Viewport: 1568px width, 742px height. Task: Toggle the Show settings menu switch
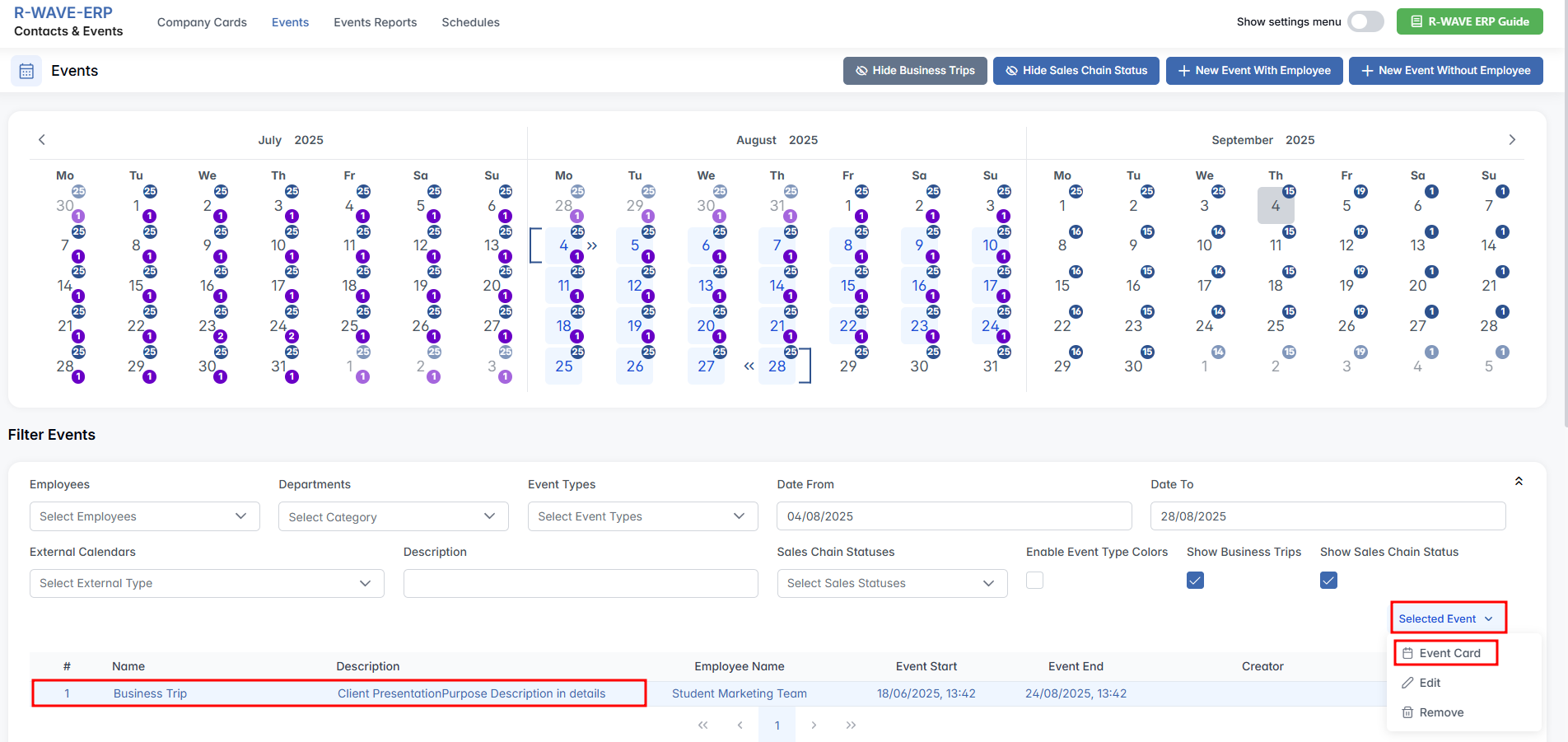pos(1365,22)
